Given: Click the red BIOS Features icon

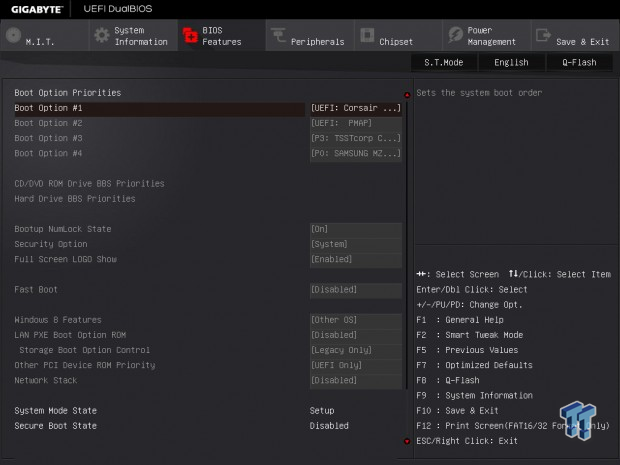Looking at the screenshot, I should (x=190, y=35).
